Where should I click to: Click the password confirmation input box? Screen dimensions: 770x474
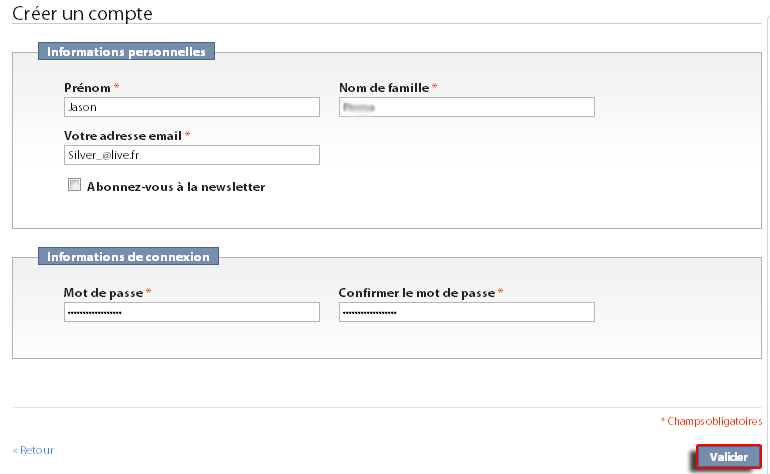click(467, 312)
